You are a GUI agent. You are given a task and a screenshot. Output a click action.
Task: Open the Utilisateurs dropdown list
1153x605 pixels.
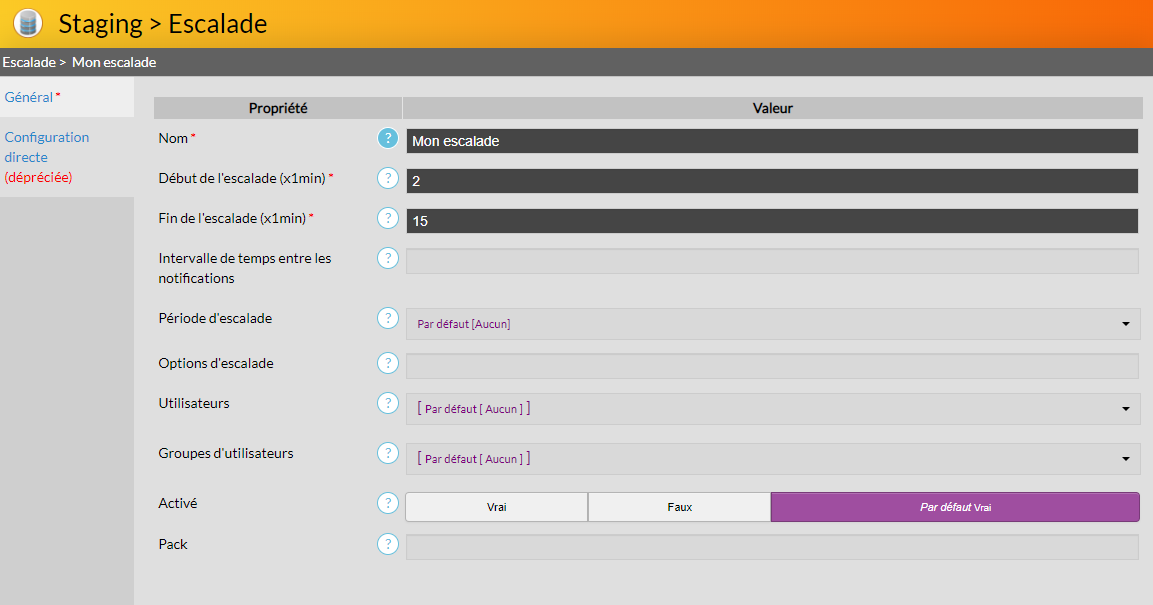pos(772,409)
